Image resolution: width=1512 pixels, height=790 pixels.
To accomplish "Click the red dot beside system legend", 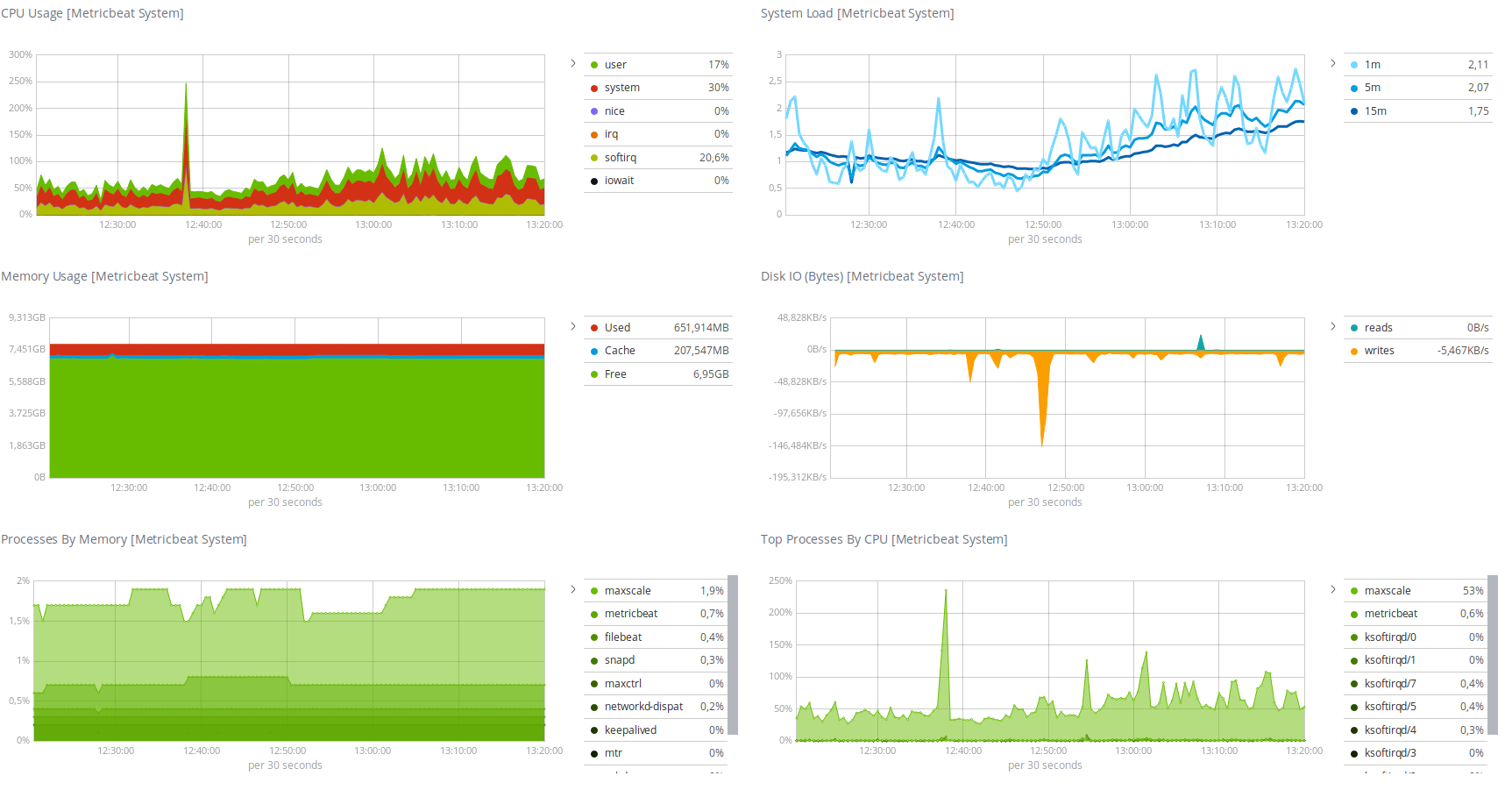I will click(594, 88).
